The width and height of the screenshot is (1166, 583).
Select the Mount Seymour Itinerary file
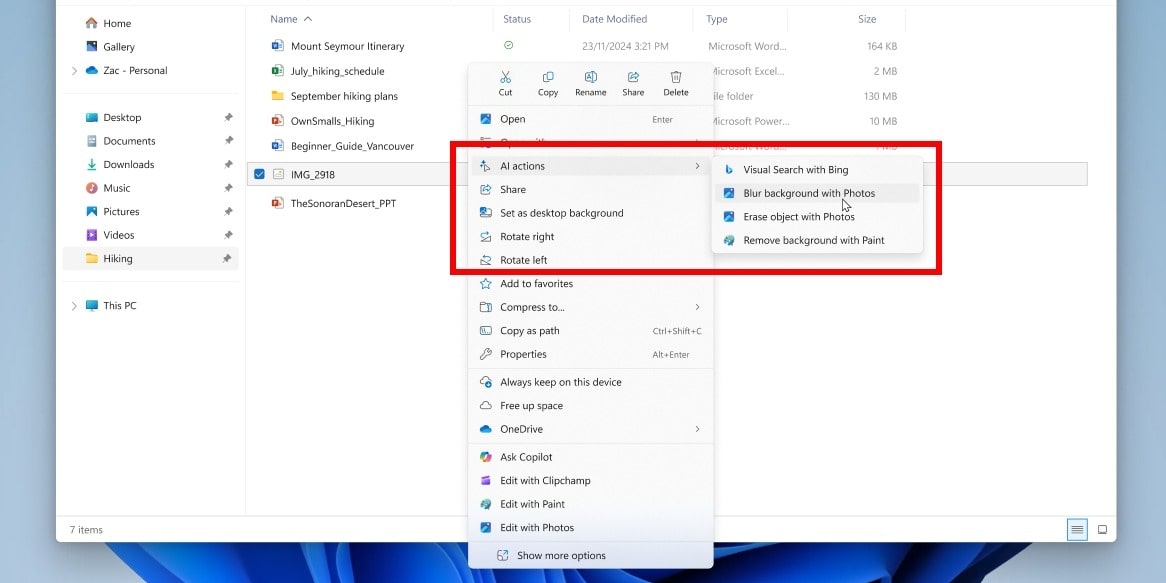[x=347, y=46]
